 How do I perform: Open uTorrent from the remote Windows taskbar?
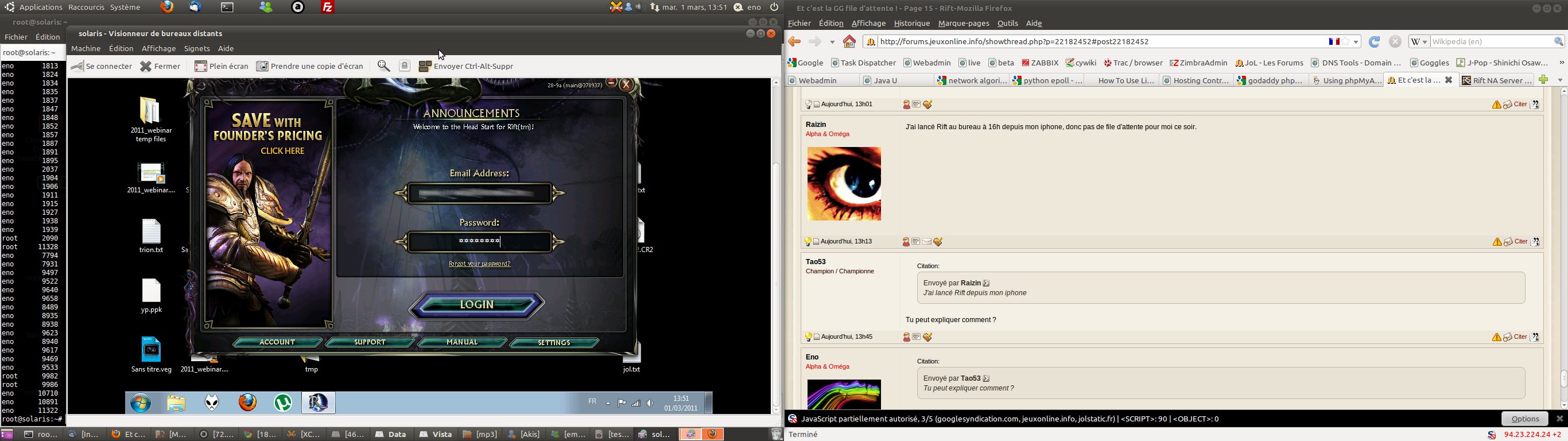click(283, 403)
